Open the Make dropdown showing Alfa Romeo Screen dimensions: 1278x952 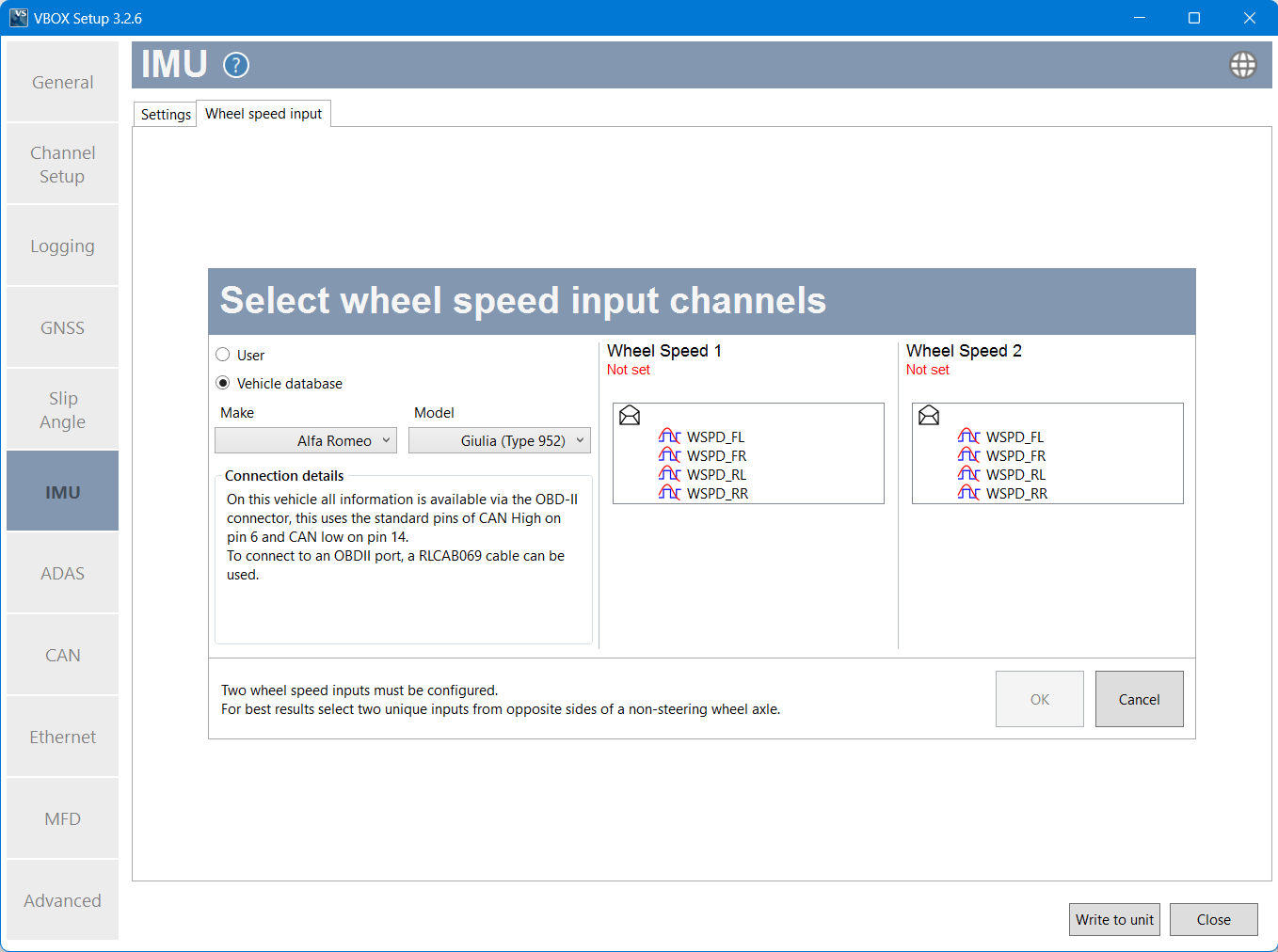pos(305,439)
